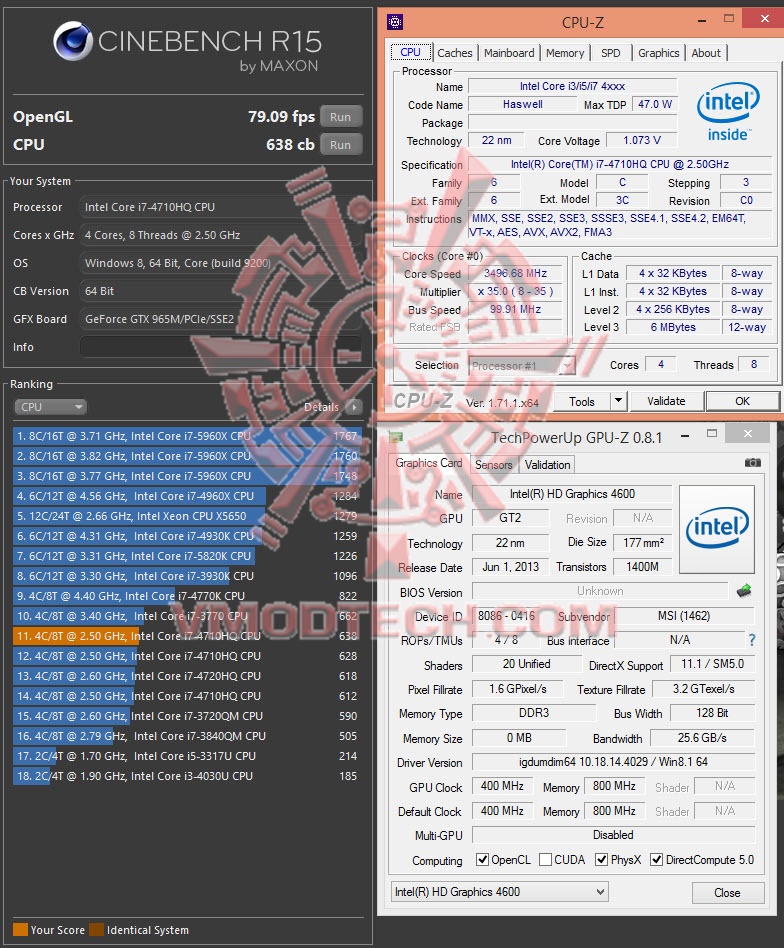
Task: Open the GPU selector Intel HD Graphics 4600
Action: click(x=499, y=892)
